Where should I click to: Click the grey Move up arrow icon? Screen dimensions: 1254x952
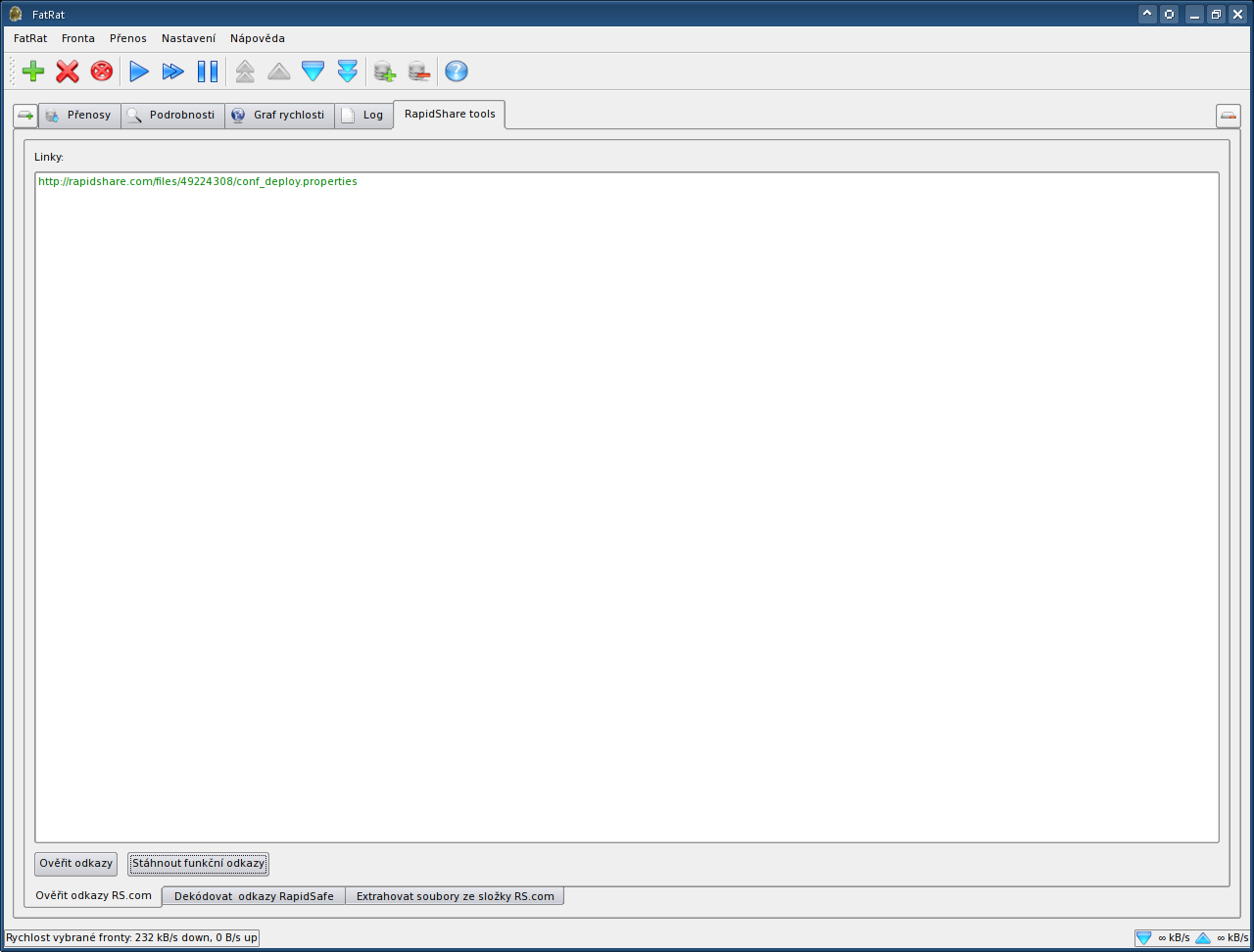click(279, 71)
